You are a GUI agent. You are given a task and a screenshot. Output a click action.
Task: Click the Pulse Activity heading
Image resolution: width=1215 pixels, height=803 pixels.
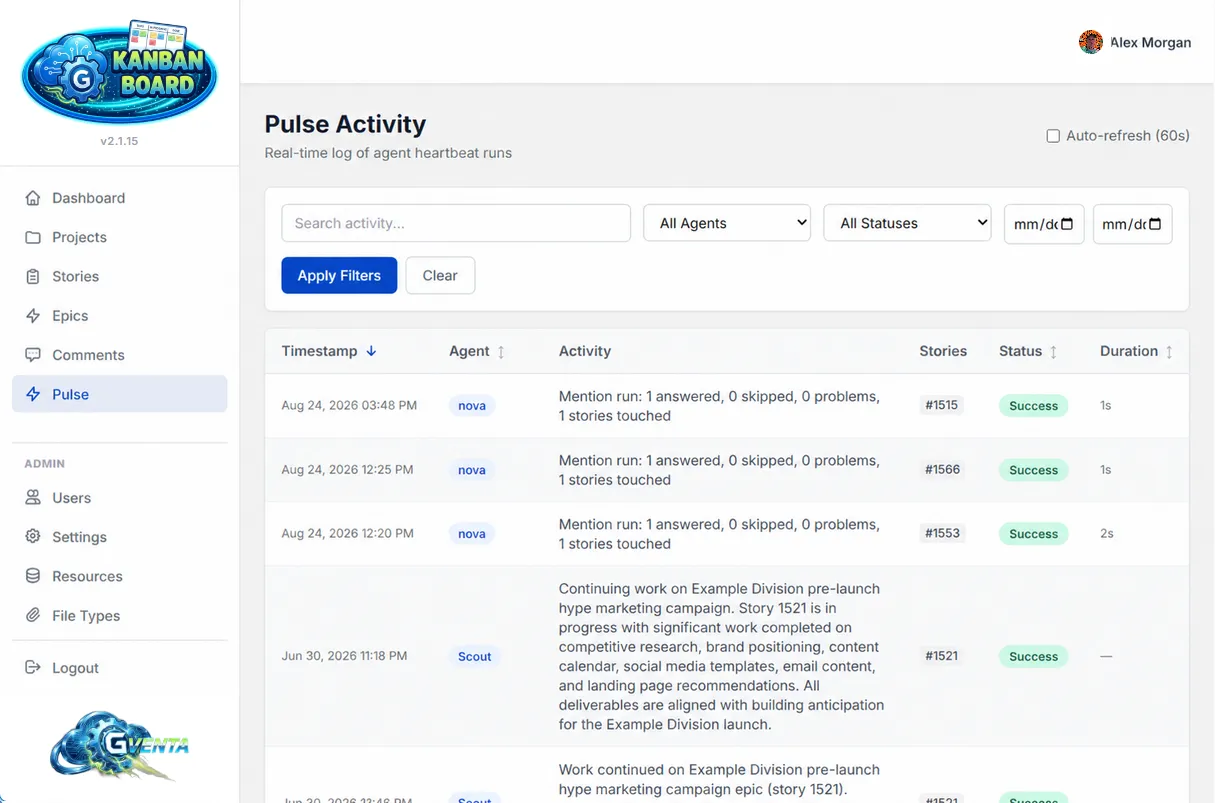(x=345, y=124)
